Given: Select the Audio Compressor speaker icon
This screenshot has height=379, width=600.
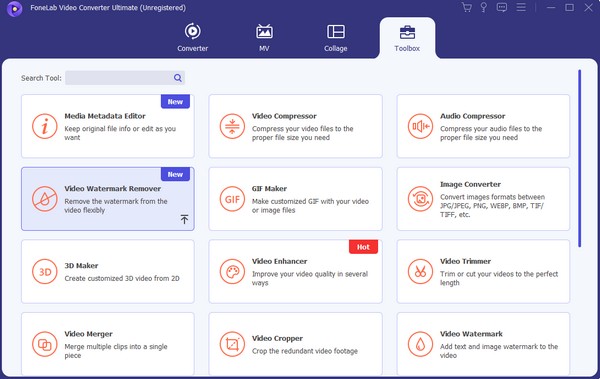Looking at the screenshot, I should click(420, 126).
